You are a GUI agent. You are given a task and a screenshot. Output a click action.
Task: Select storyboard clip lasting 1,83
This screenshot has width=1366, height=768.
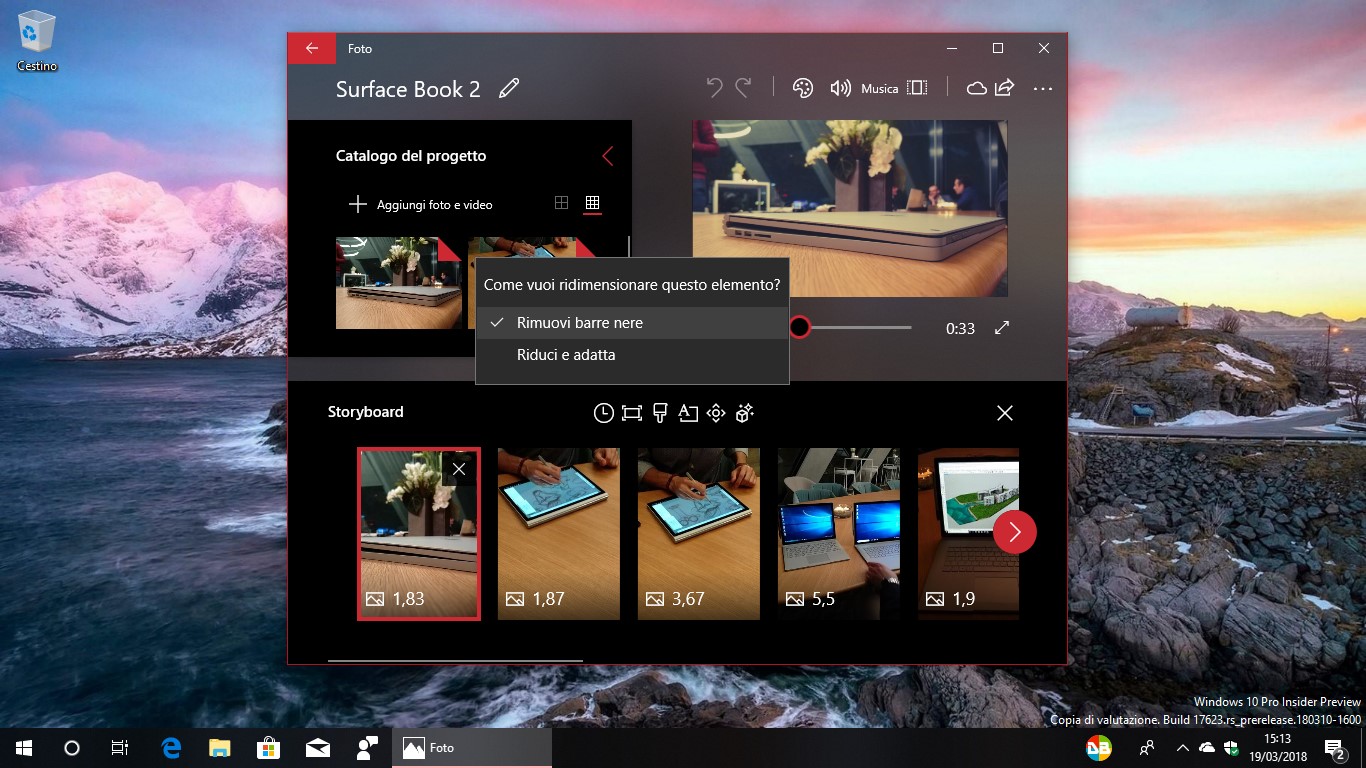pos(419,534)
